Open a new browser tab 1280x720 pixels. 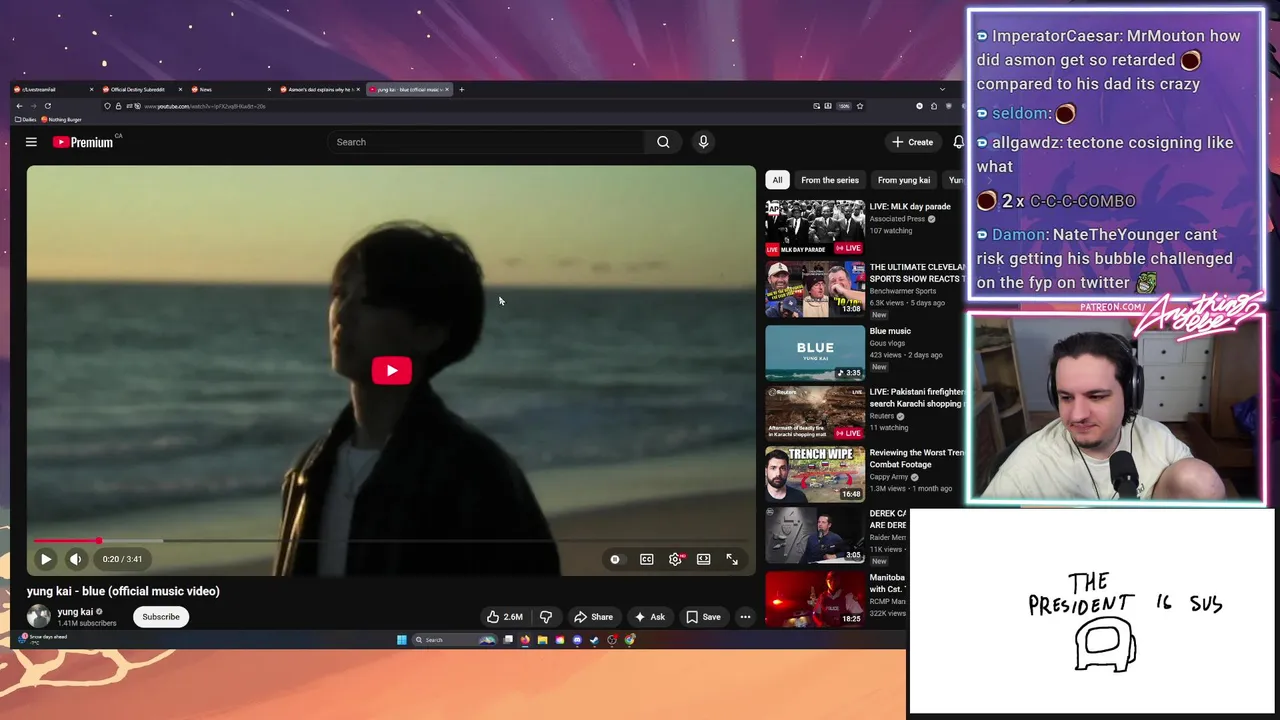[461, 90]
